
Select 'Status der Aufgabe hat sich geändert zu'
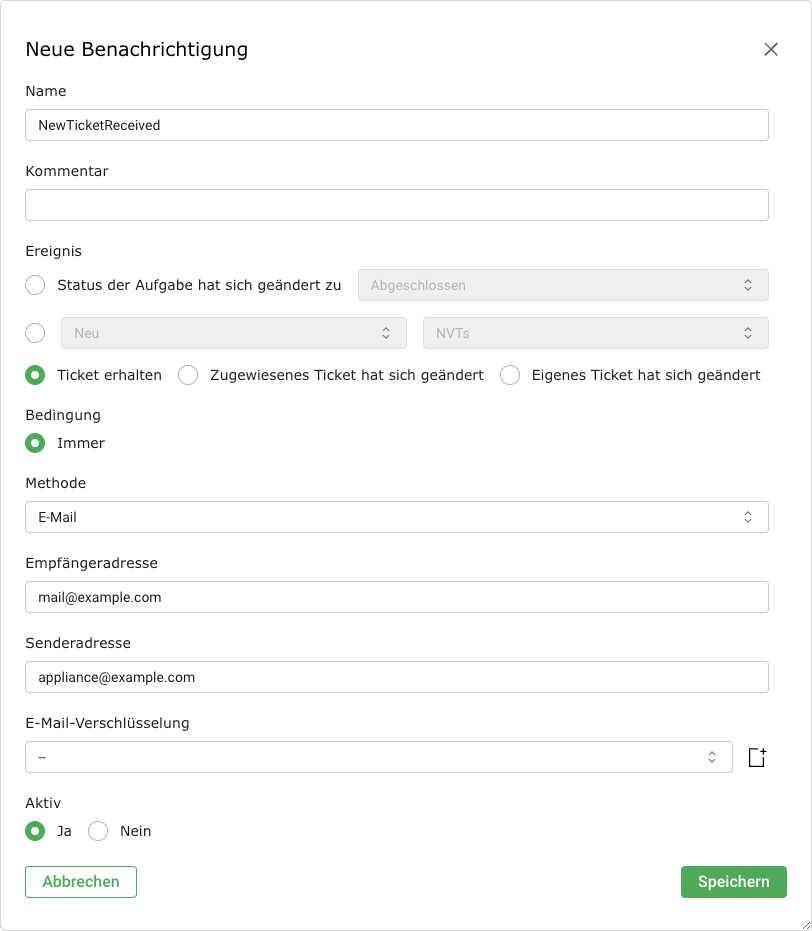click(x=35, y=285)
